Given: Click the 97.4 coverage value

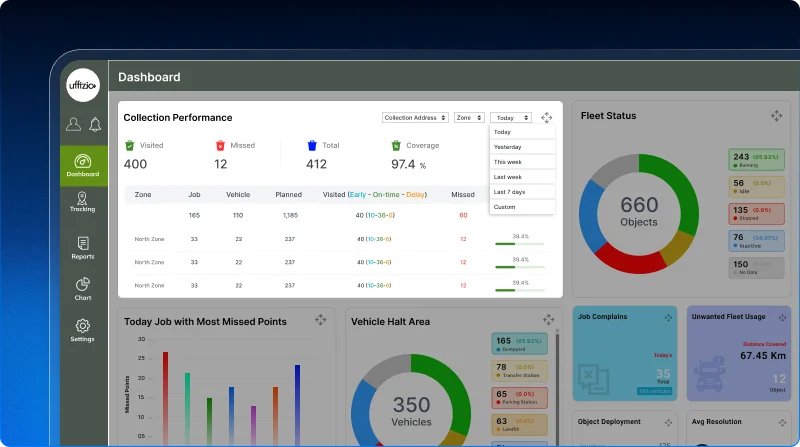Looking at the screenshot, I should (x=403, y=164).
